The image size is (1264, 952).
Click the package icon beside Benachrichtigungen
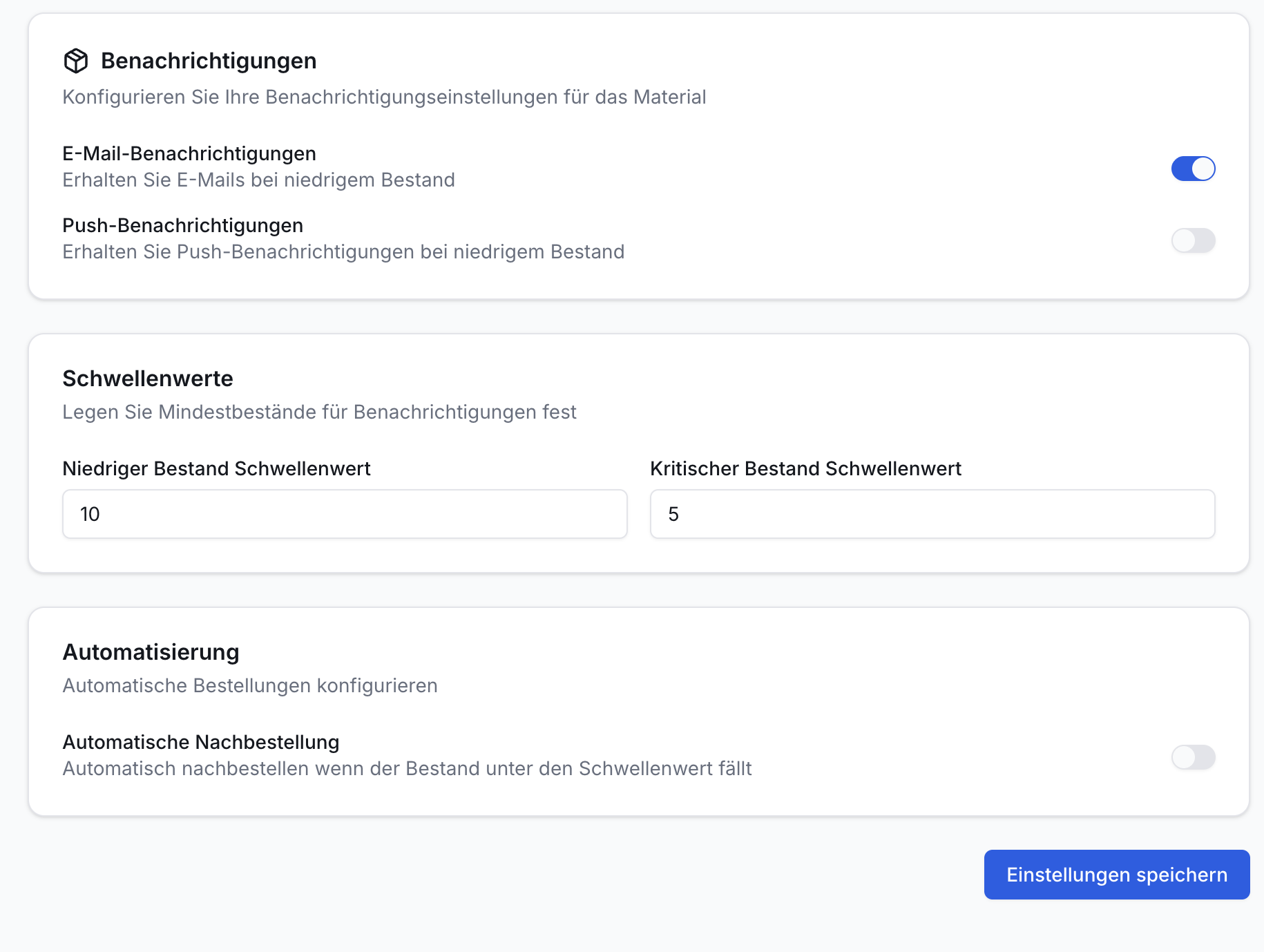tap(76, 61)
